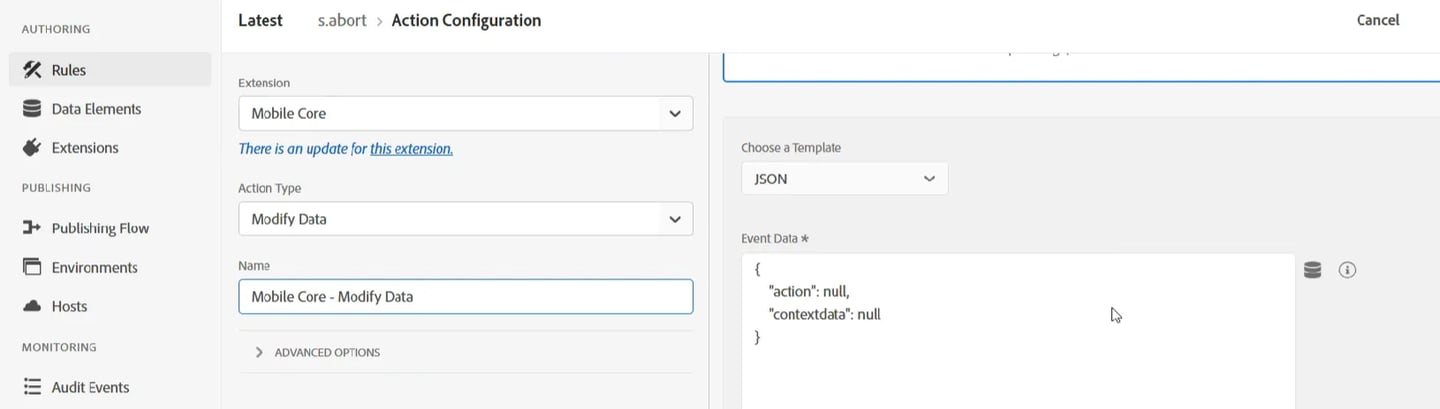Click the Extensions plug icon
Image resolution: width=1440 pixels, height=409 pixels.
(x=32, y=148)
